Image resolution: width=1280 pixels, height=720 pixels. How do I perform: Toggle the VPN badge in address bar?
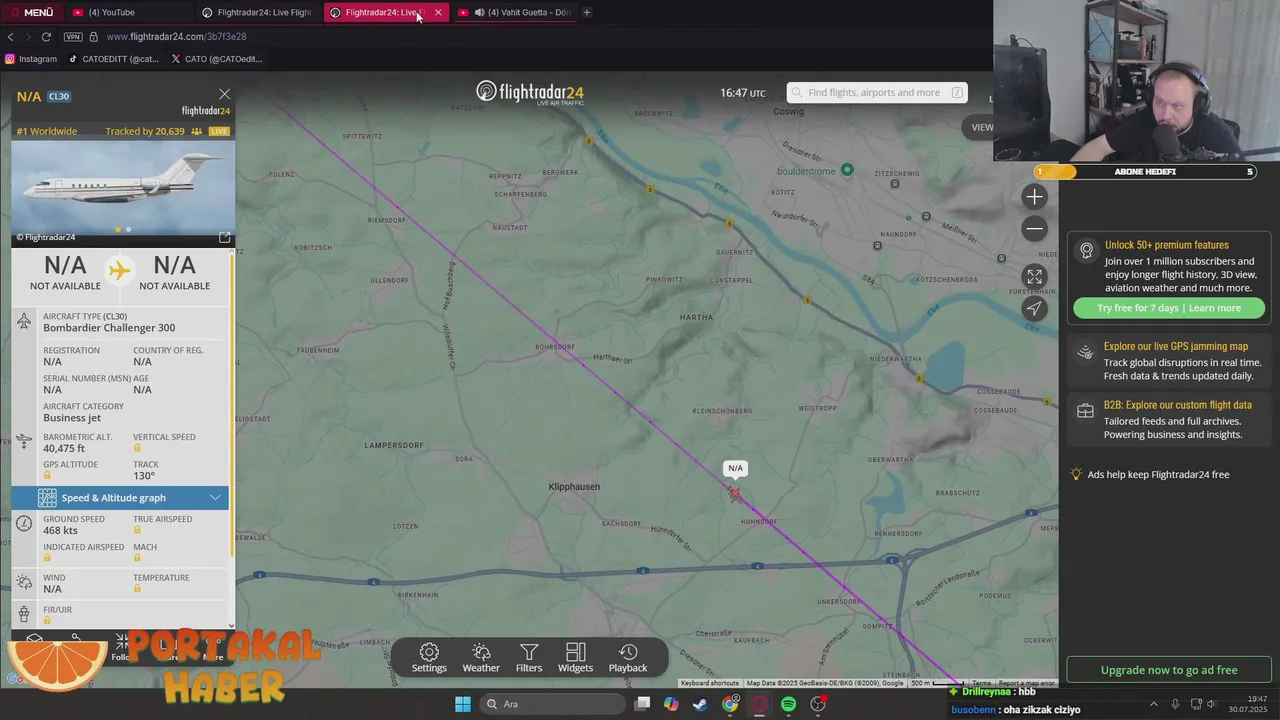[73, 37]
